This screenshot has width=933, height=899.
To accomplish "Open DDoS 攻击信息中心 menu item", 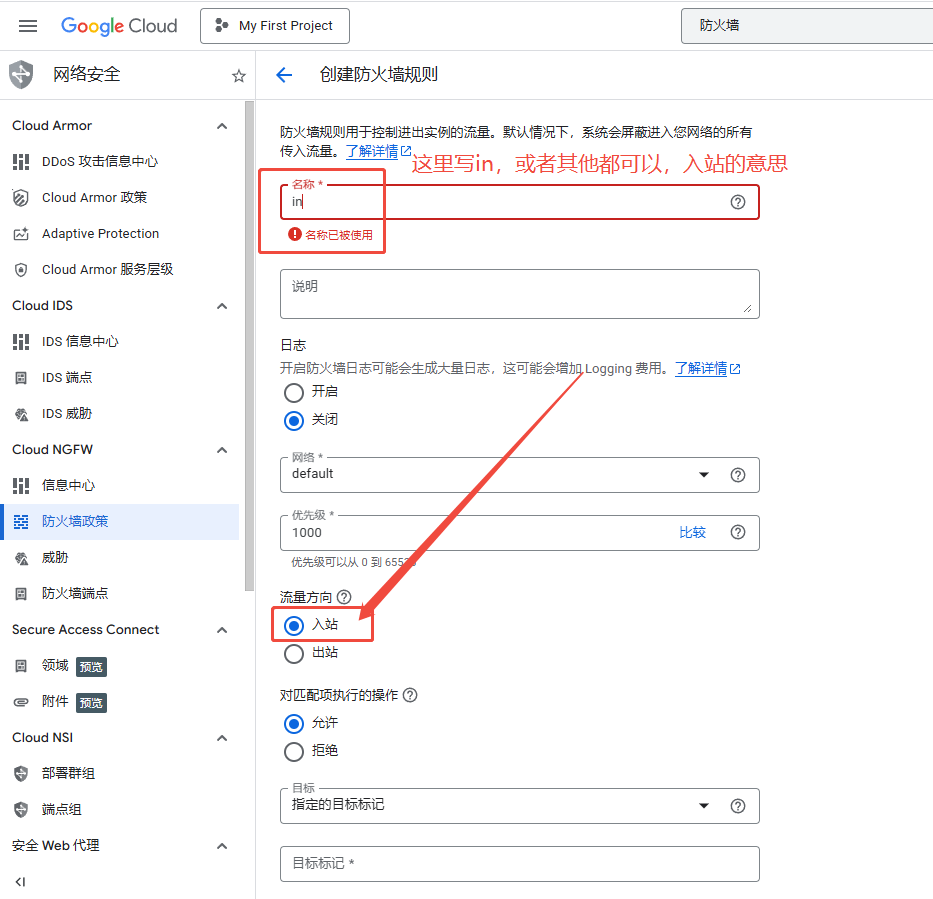I will (x=121, y=161).
